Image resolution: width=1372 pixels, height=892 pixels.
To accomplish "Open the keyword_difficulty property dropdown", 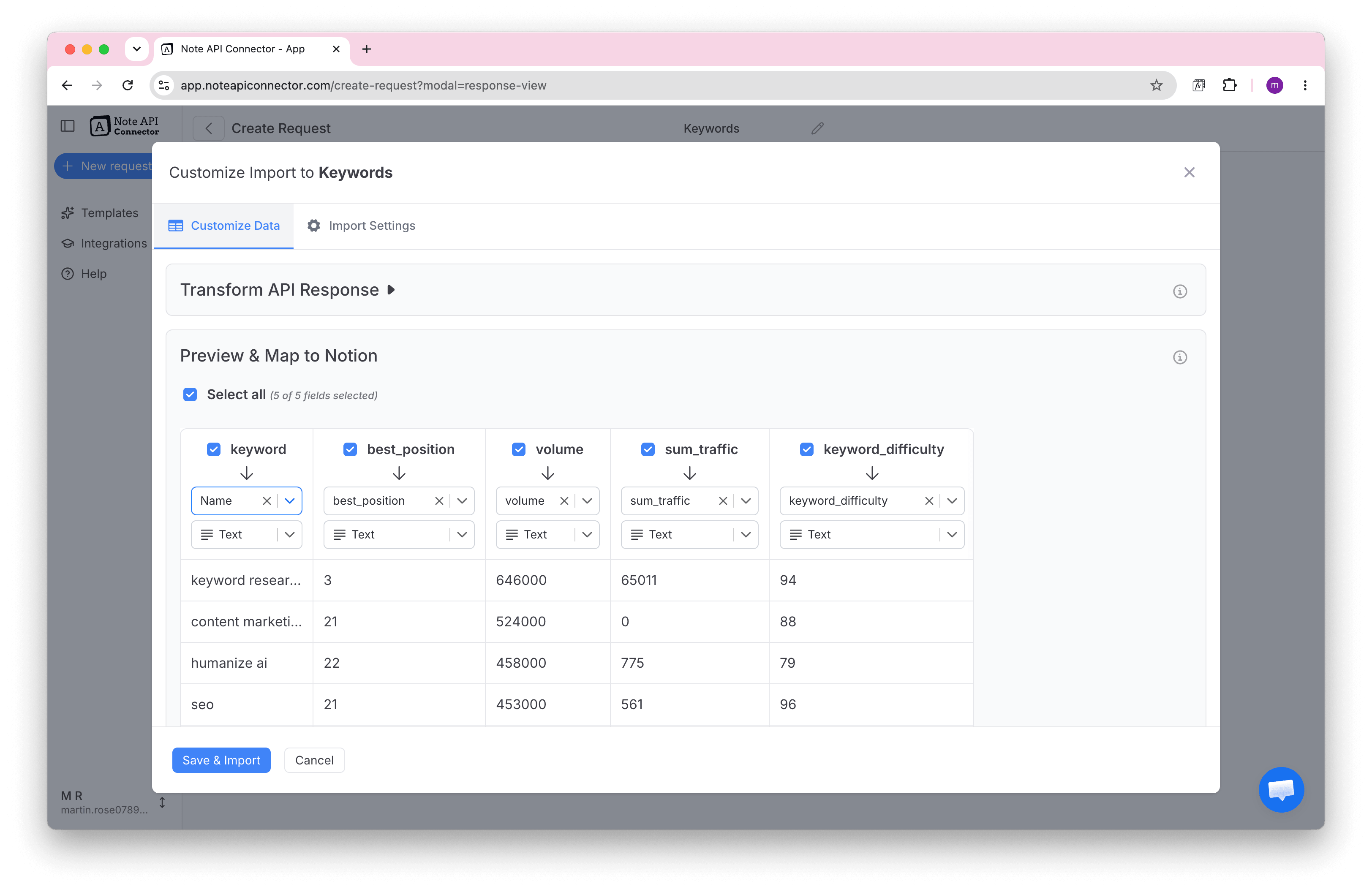I will point(952,501).
